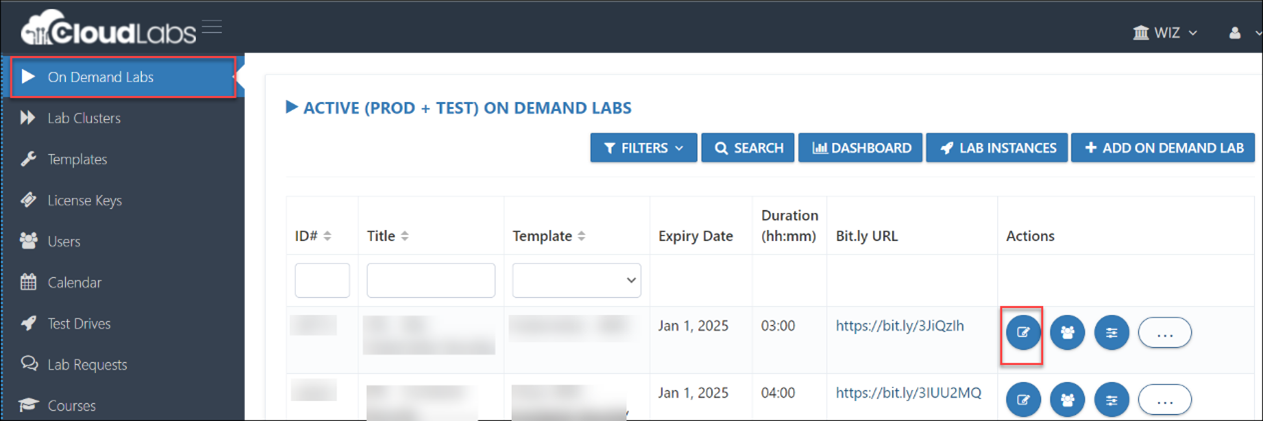Expand the FILTERS dropdown button
Viewport: 1263px width, 421px height.
[643, 147]
